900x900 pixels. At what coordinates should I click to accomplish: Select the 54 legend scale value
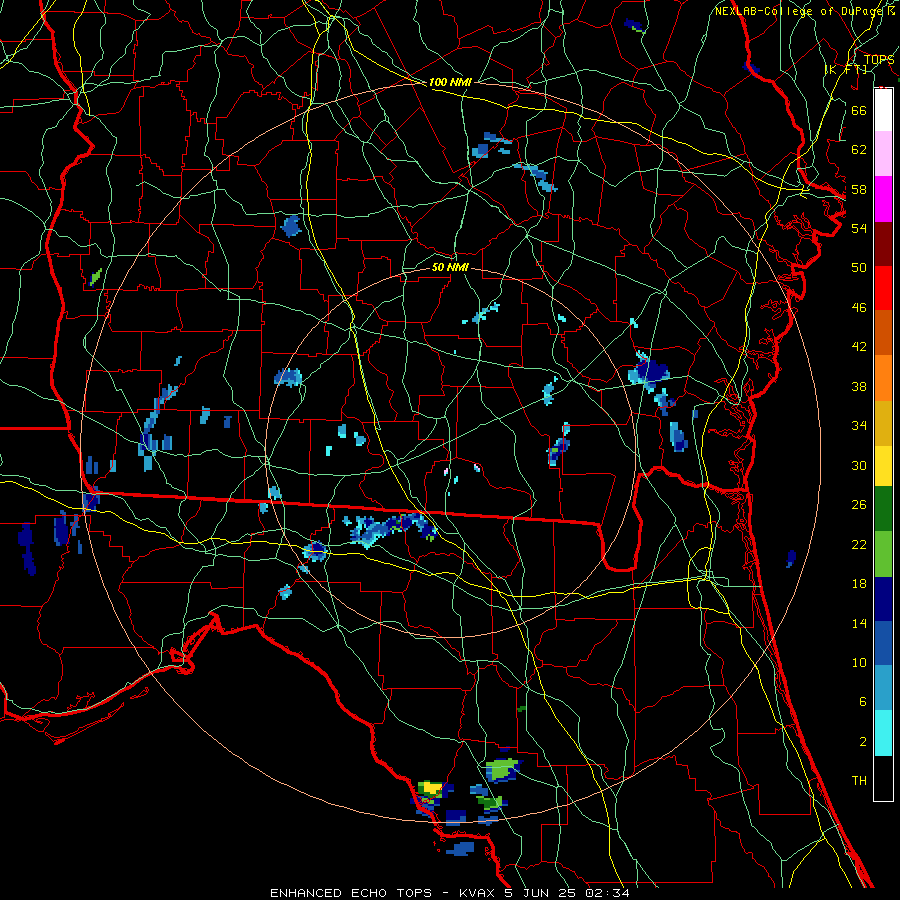pos(859,228)
